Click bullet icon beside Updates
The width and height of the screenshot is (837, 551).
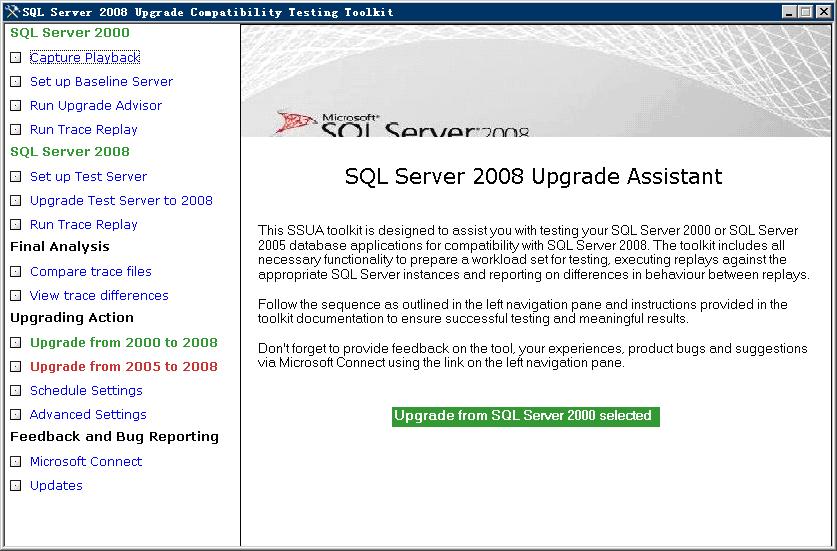tap(16, 486)
